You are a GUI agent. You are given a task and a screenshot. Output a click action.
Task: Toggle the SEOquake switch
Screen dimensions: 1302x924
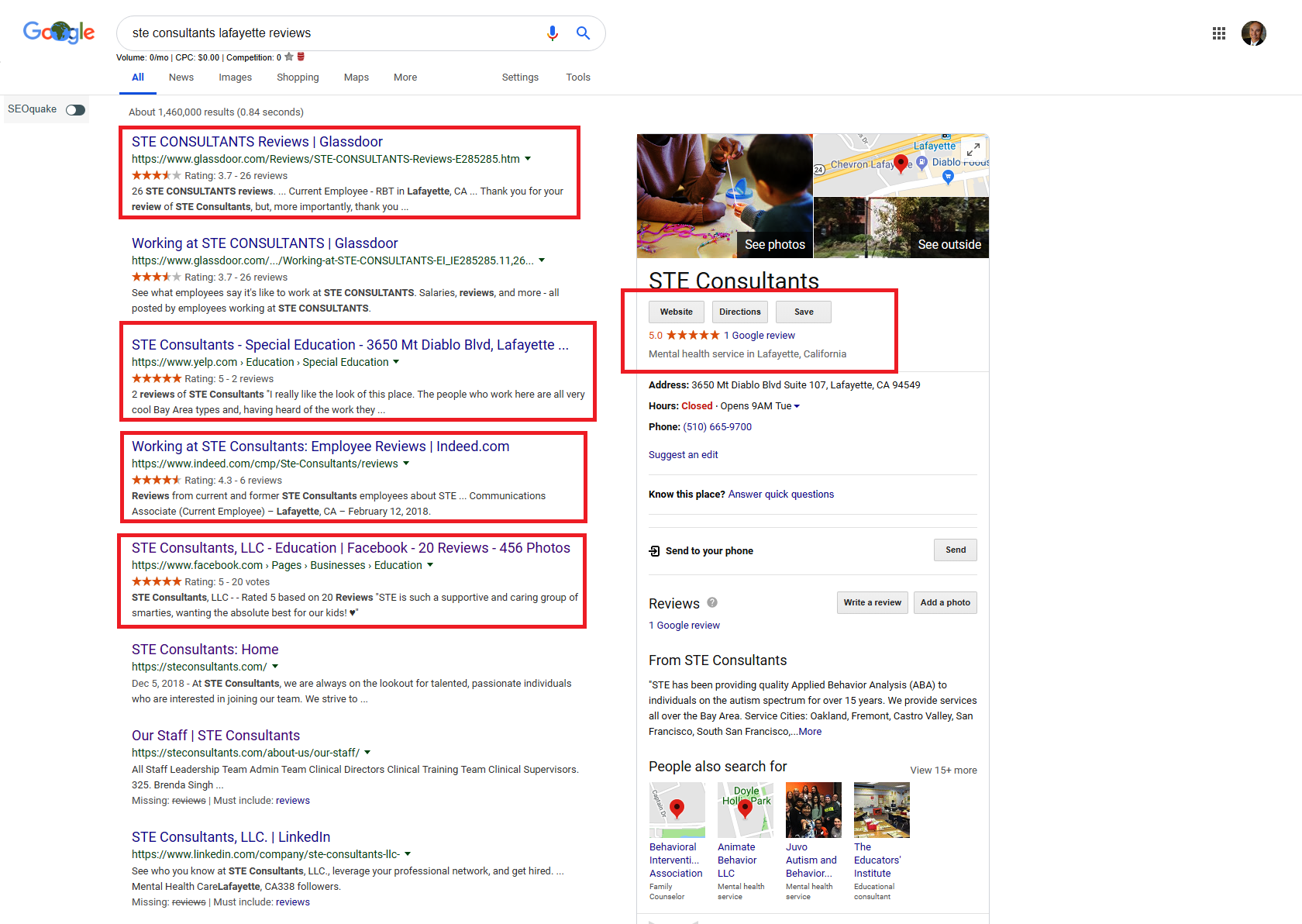click(75, 110)
